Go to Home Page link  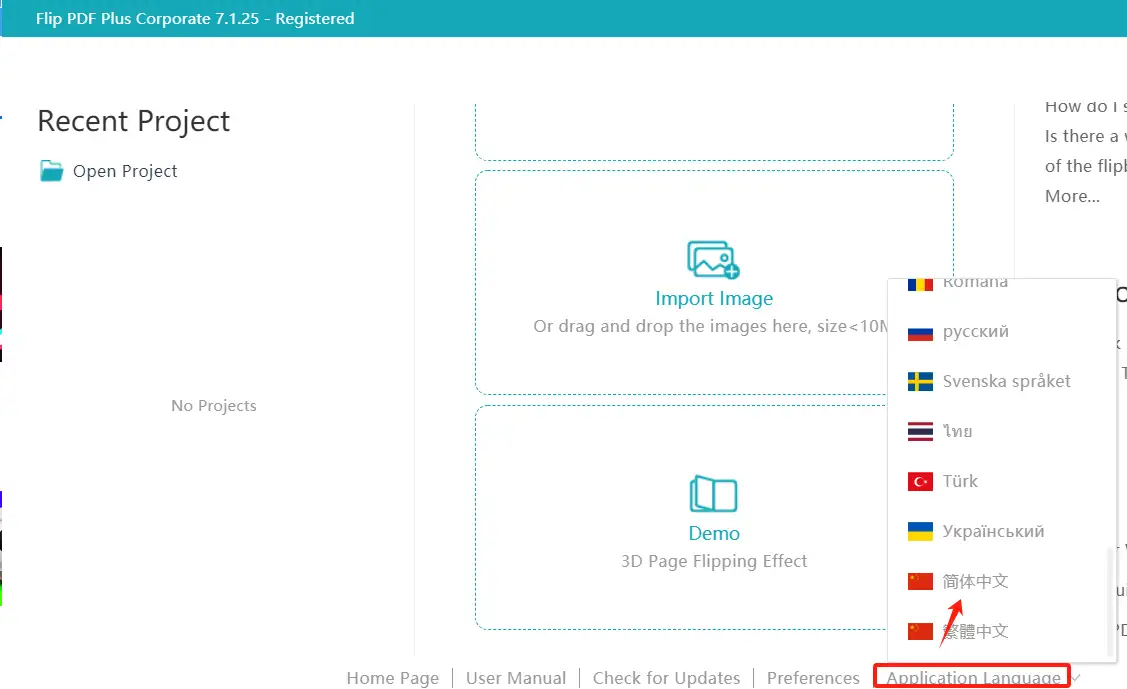point(392,678)
